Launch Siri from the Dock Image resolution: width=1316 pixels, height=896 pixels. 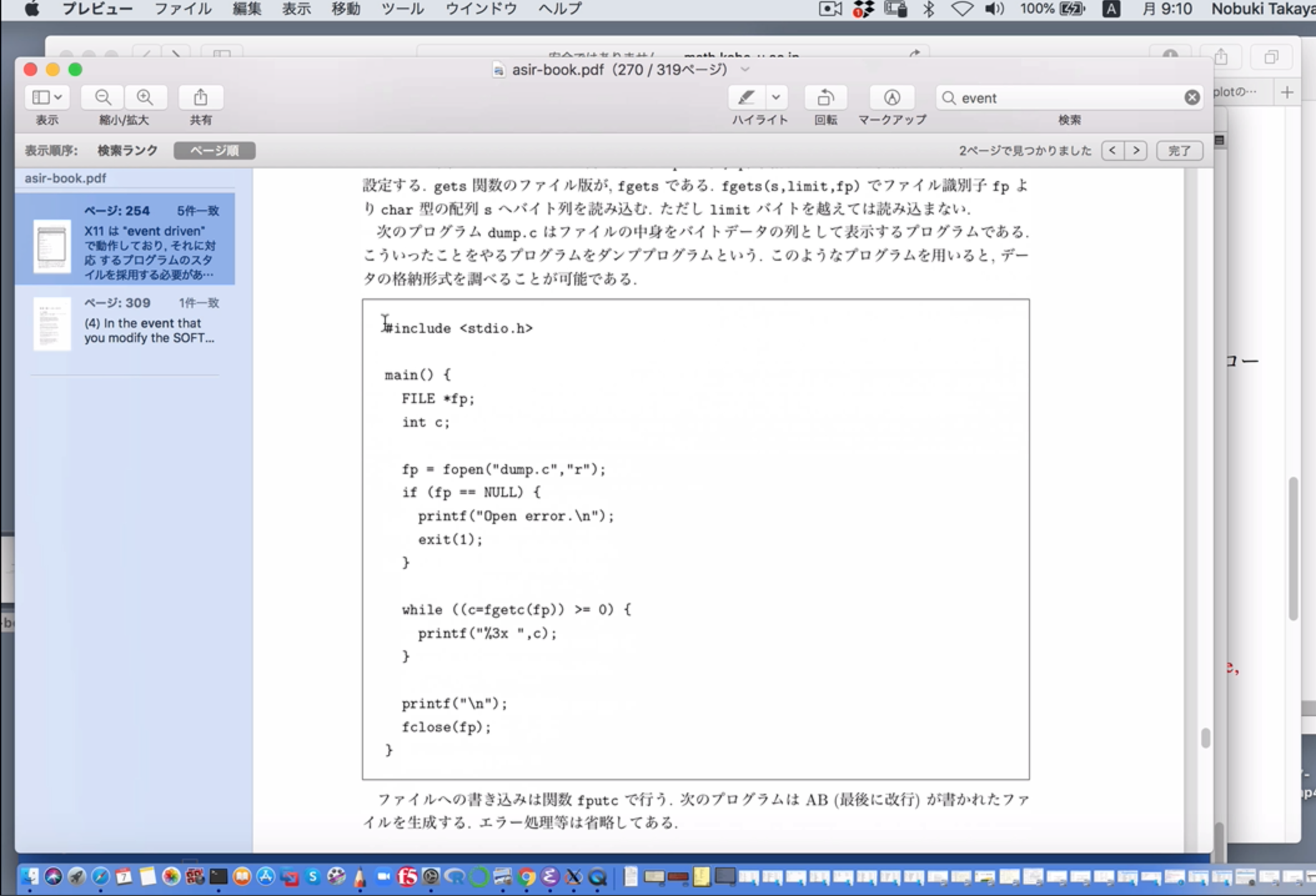tap(53, 877)
